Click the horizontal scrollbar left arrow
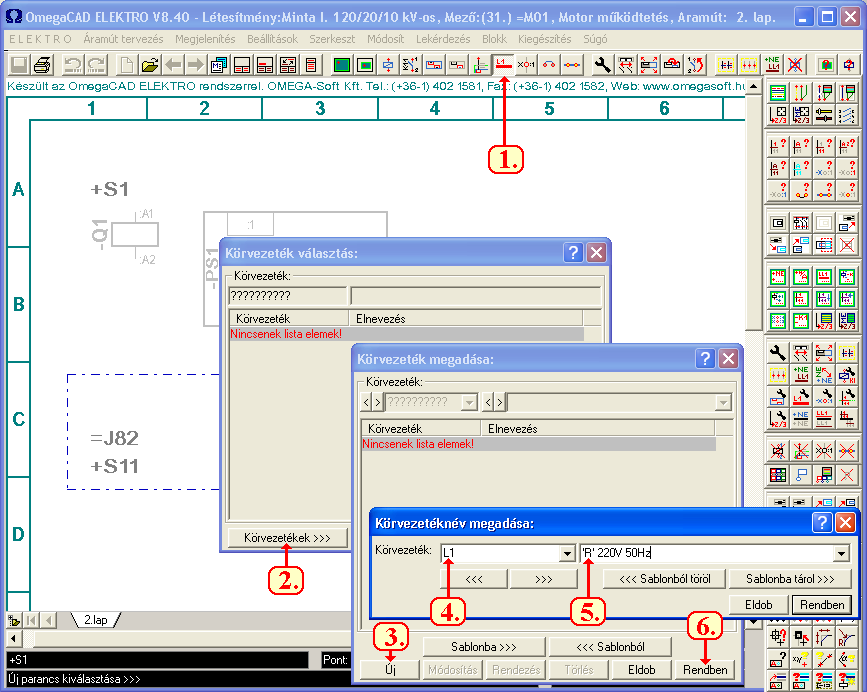 click(14, 639)
